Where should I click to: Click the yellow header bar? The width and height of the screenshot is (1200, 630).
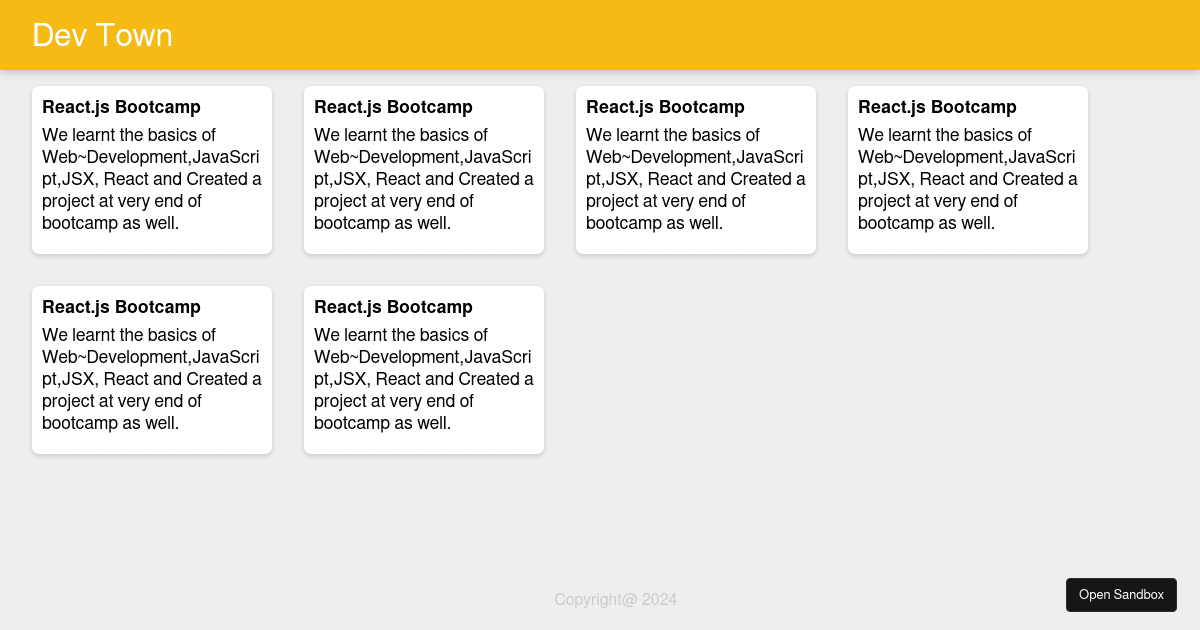(x=600, y=35)
